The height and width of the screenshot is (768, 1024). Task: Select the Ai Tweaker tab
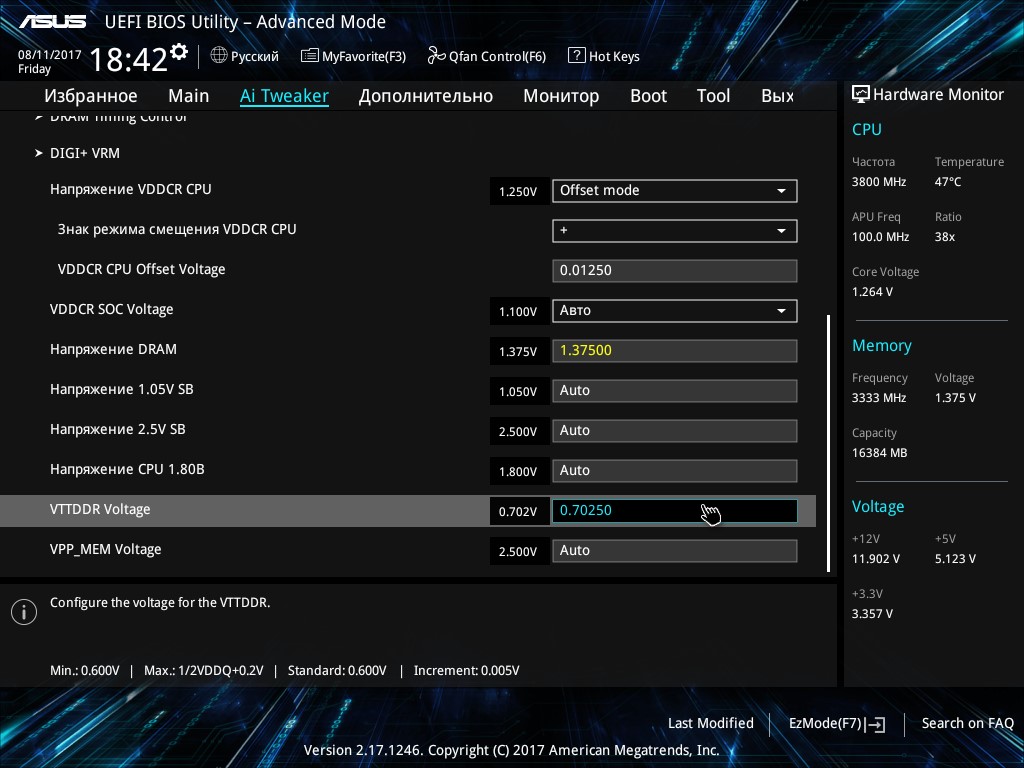[x=284, y=96]
